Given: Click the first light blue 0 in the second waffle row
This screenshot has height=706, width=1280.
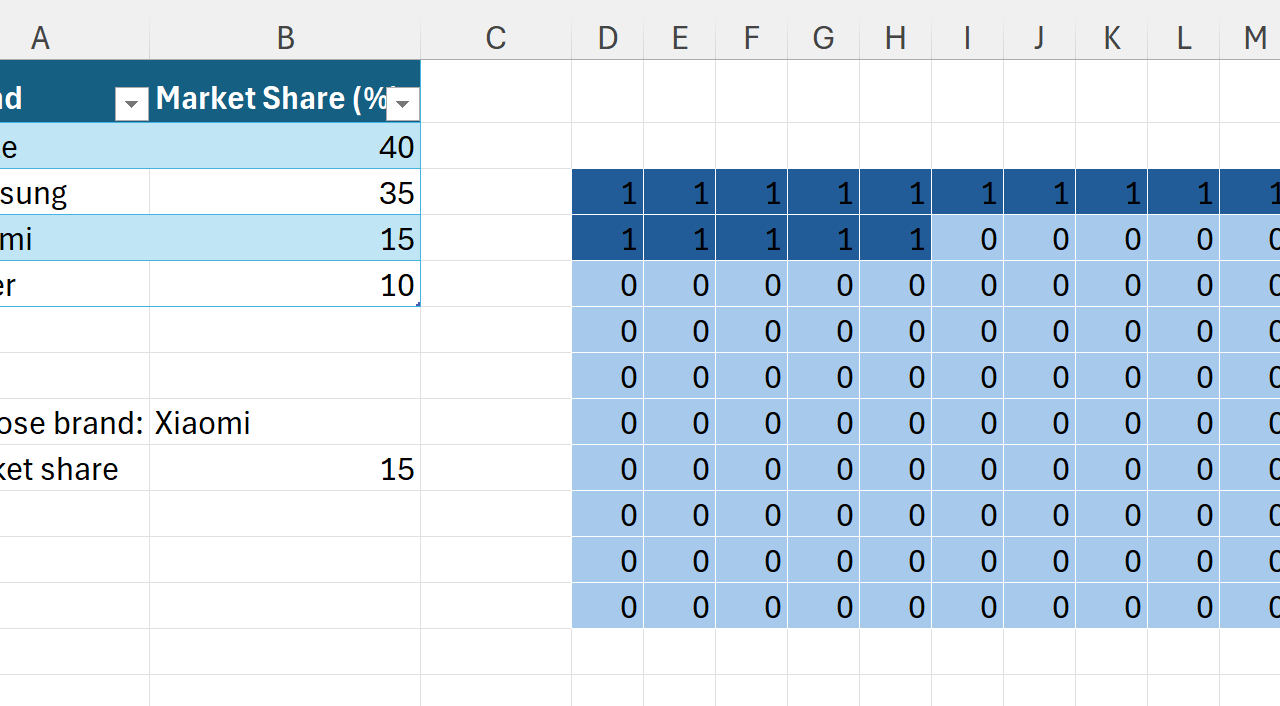Looking at the screenshot, I should tap(967, 239).
